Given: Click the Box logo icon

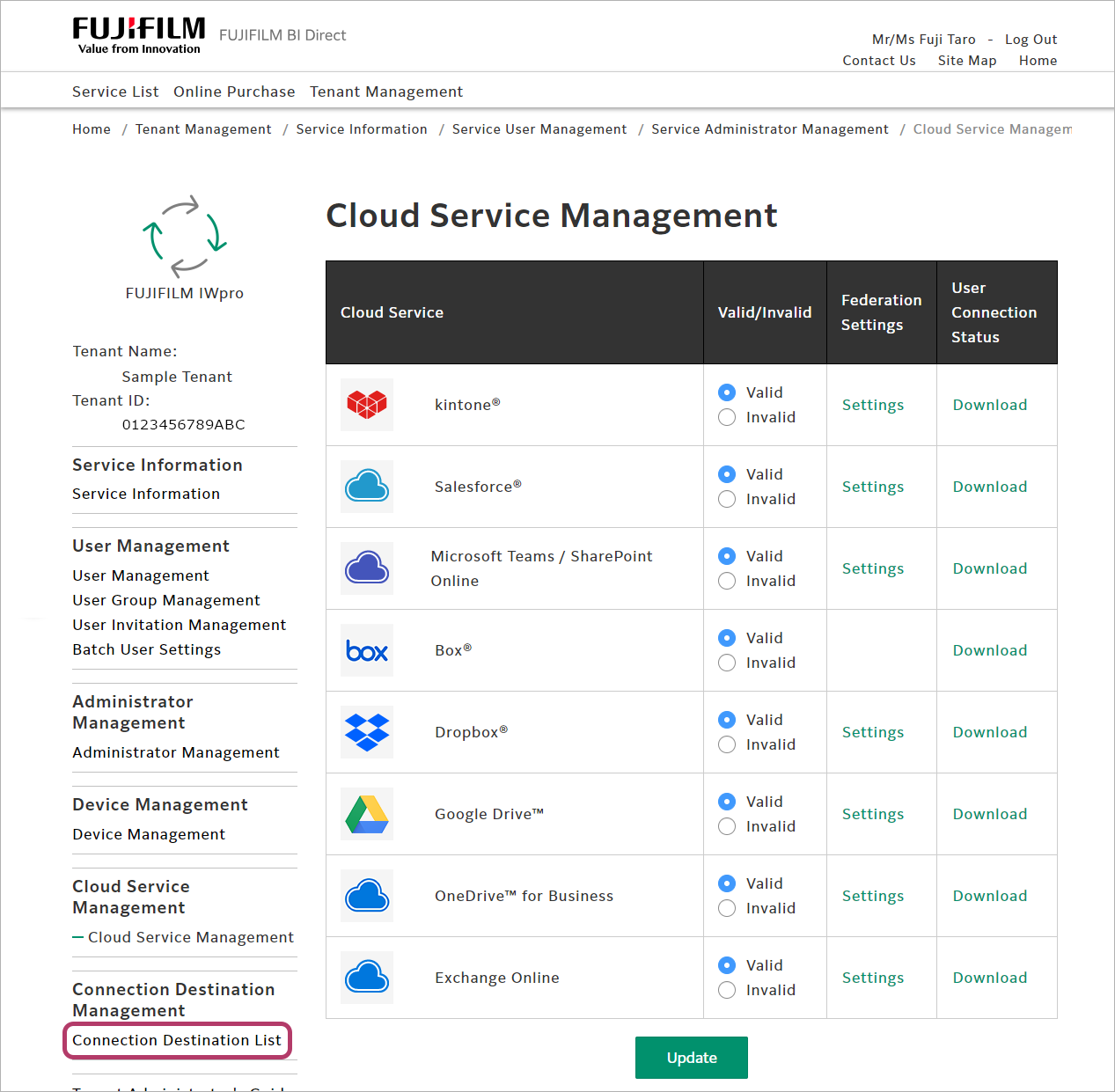Looking at the screenshot, I should pyautogui.click(x=367, y=650).
